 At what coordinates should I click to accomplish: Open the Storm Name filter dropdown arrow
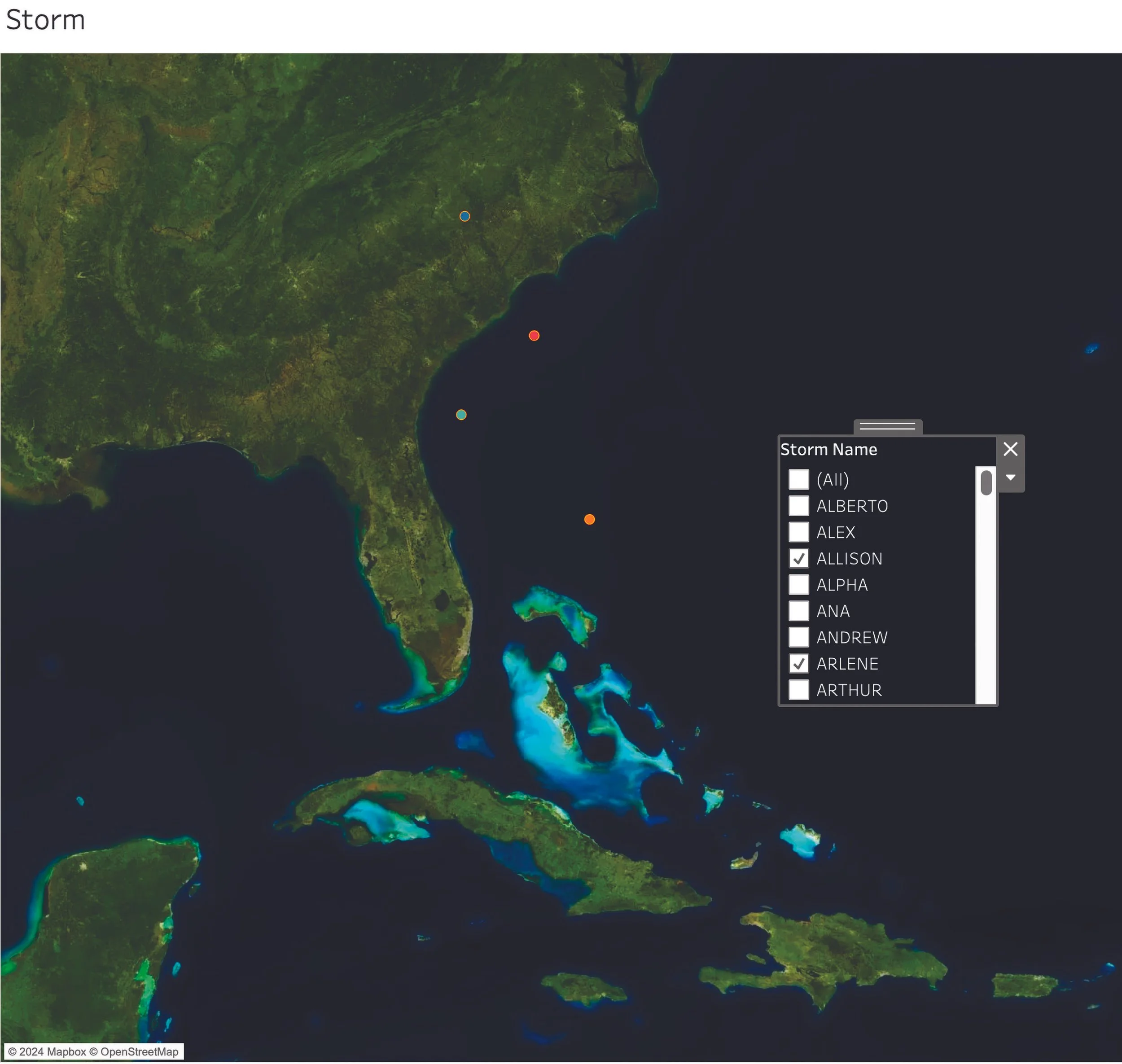coord(1010,477)
